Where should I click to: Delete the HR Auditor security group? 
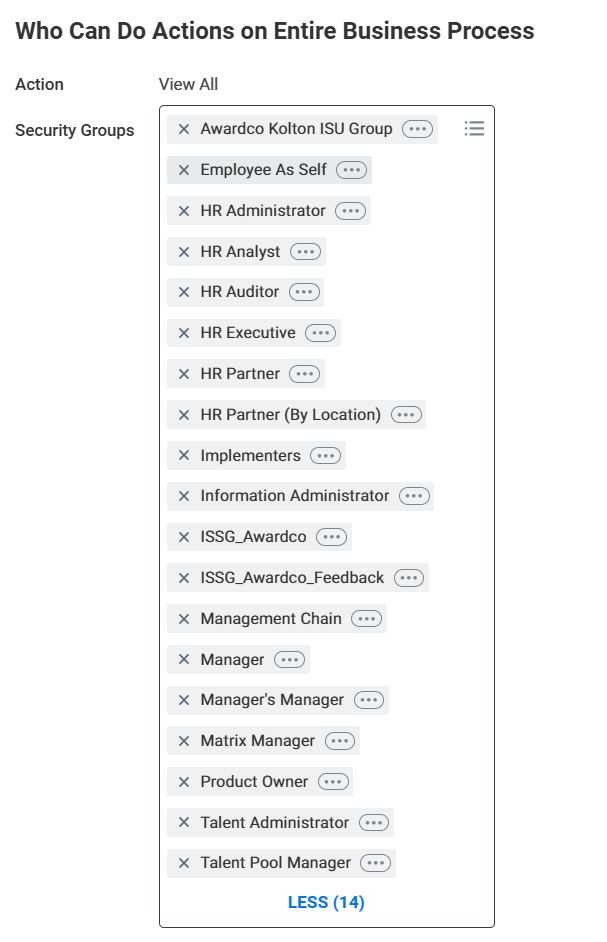[184, 292]
